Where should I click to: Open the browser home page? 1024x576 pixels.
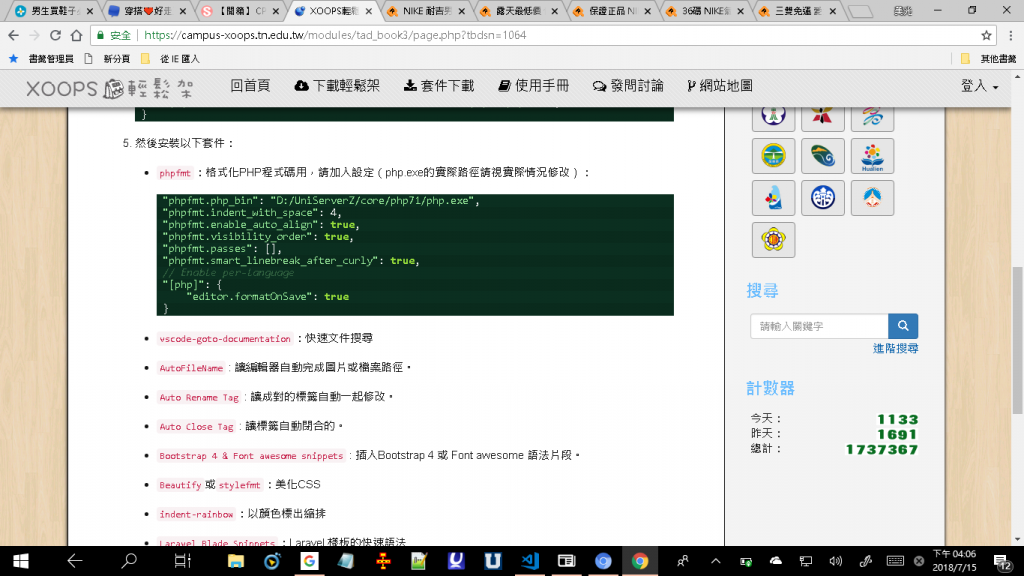76,35
